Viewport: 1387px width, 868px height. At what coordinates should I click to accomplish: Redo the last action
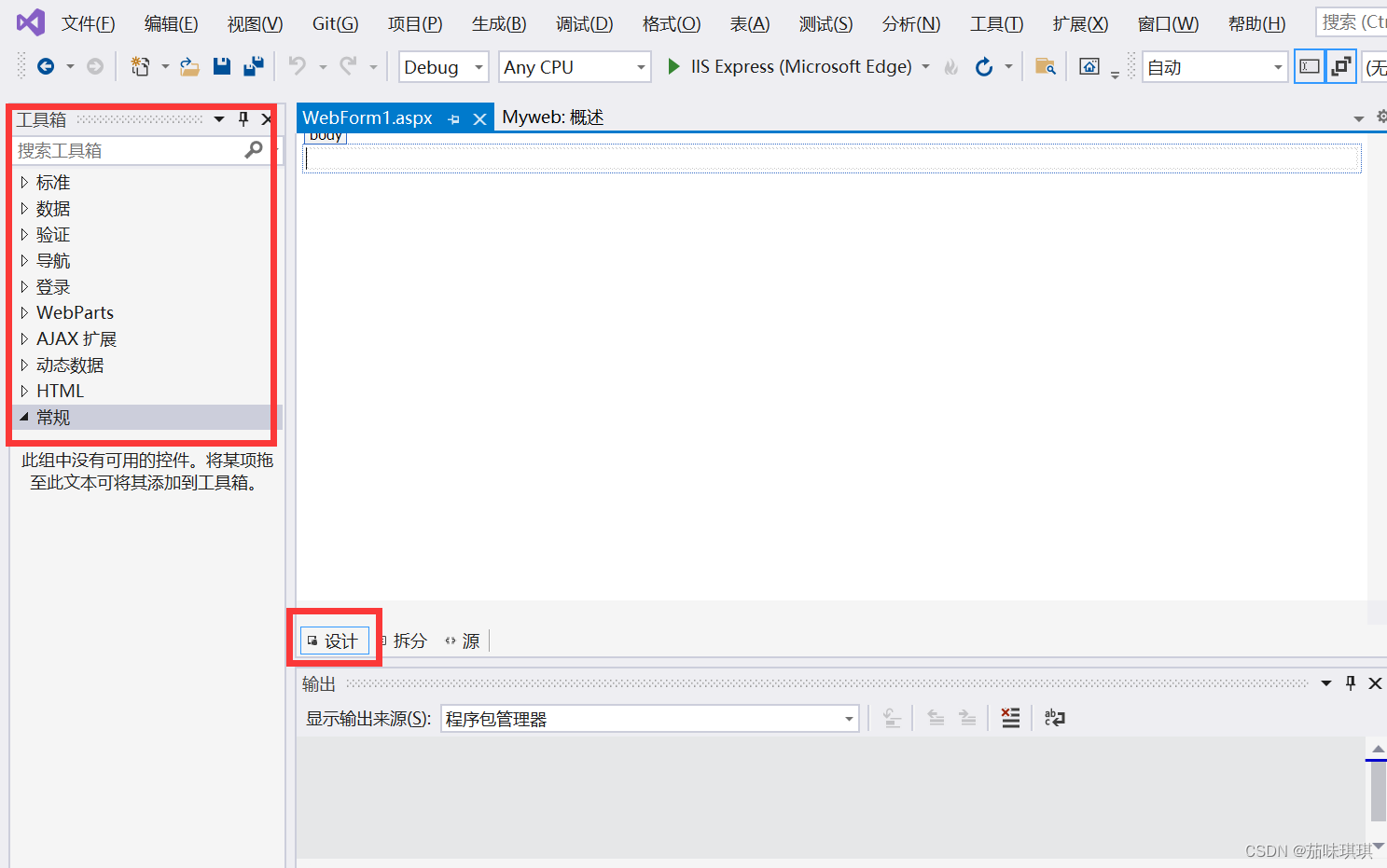[x=348, y=65]
